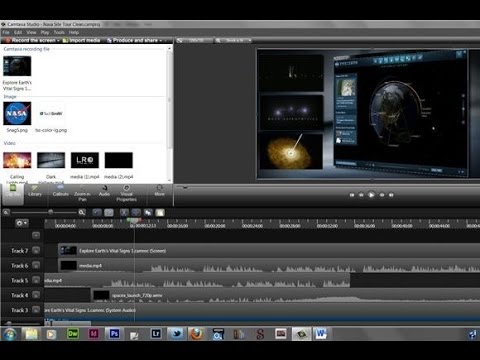This screenshot has height=360, width=480.
Task: Click the Undo icon in timeline toolbar
Action: 97,212
